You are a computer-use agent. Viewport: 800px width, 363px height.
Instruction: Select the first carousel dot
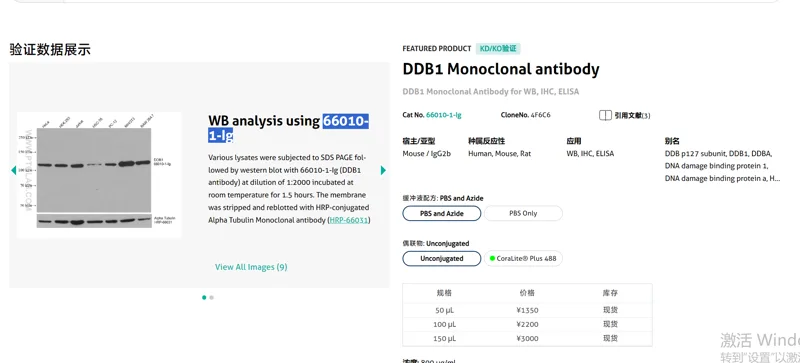204,297
